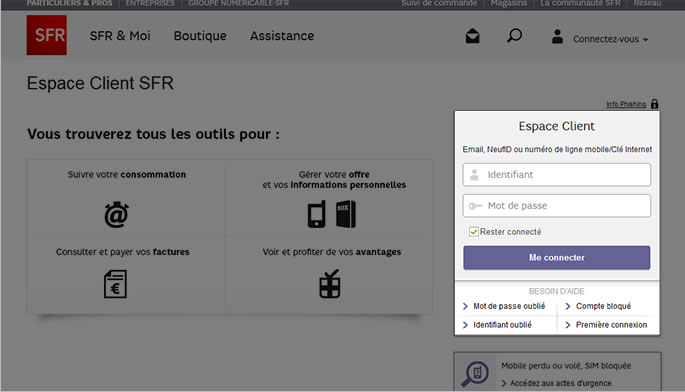Select the Groupe Numericable-SFR tab
Image resolution: width=685 pixels, height=392 pixels.
pyautogui.click(x=239, y=3)
